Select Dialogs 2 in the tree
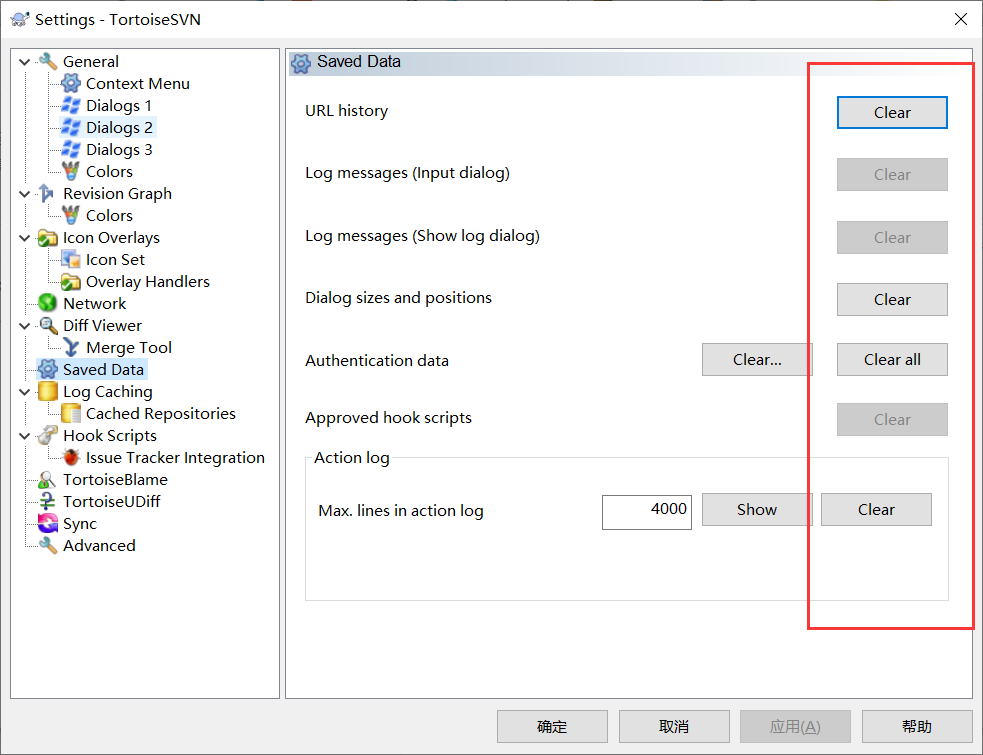The height and width of the screenshot is (755, 983). click(119, 127)
